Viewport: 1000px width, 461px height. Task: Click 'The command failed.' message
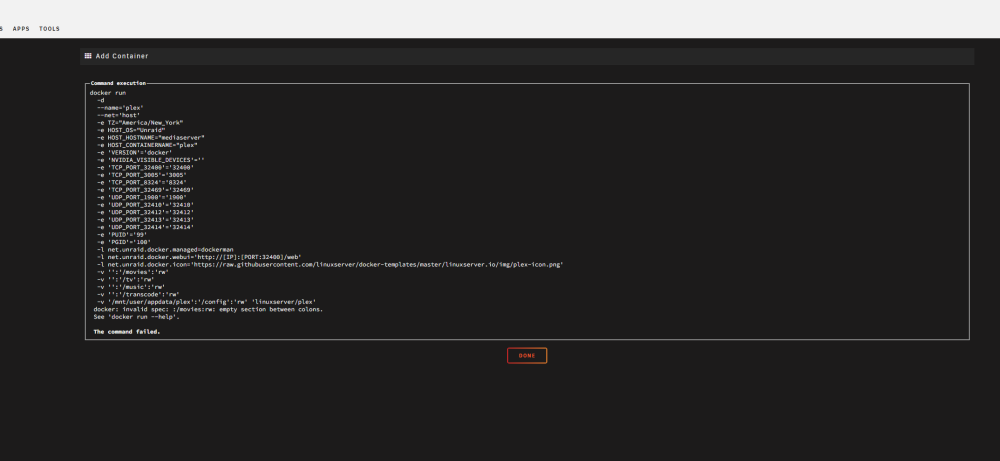127,332
